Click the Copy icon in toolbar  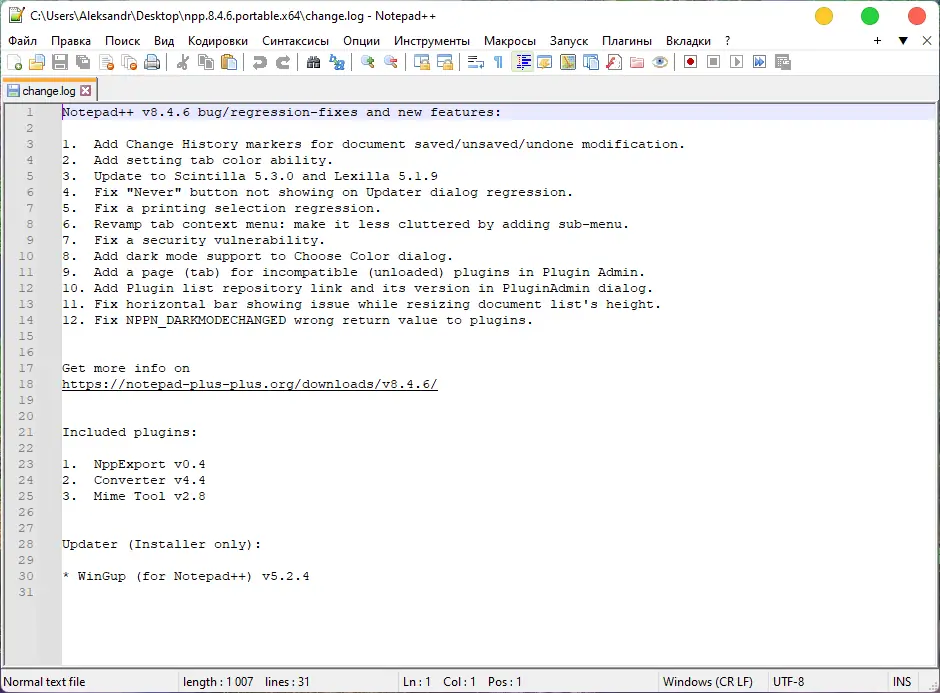coord(206,62)
